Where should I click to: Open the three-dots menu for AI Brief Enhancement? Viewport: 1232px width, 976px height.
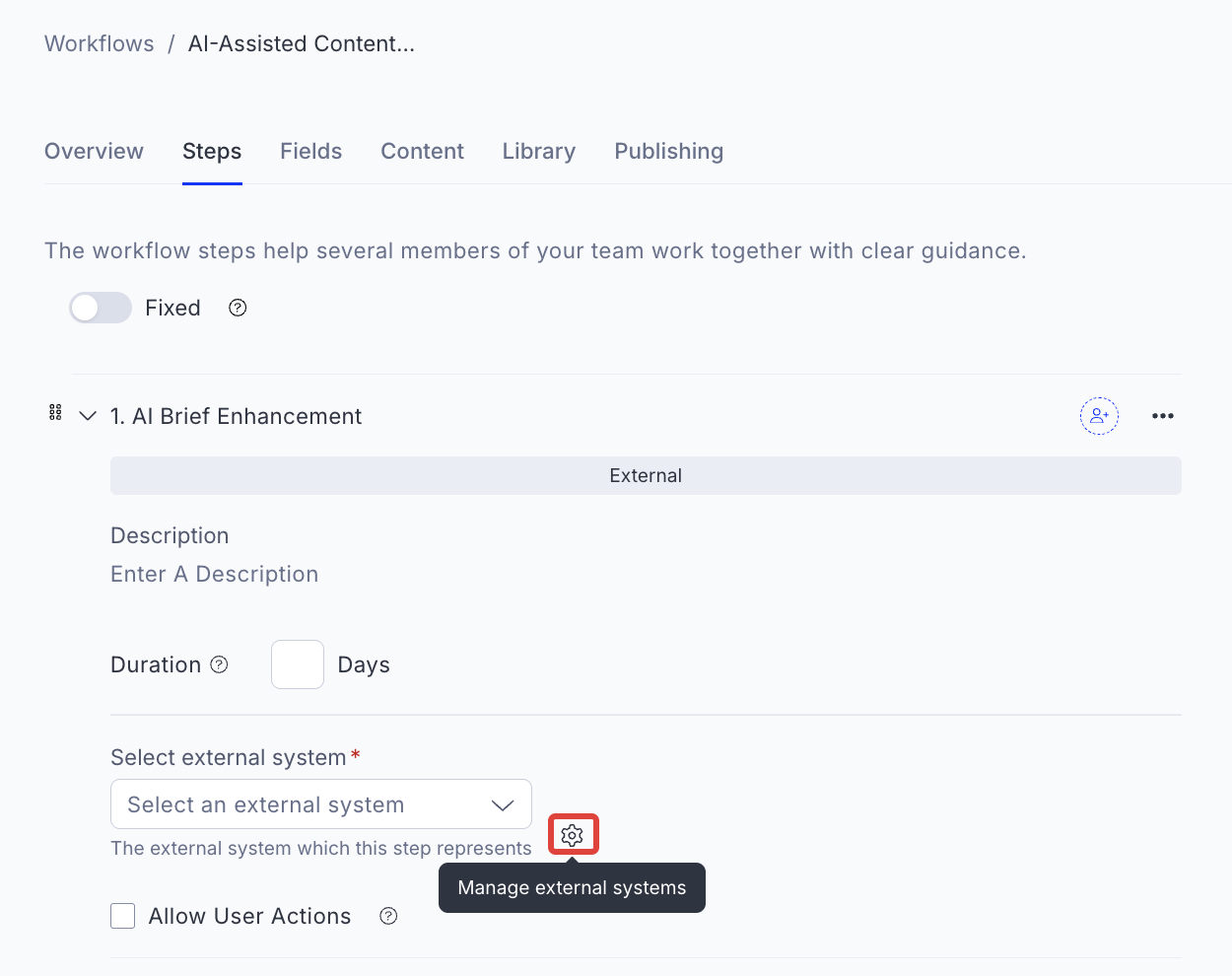click(x=1163, y=416)
